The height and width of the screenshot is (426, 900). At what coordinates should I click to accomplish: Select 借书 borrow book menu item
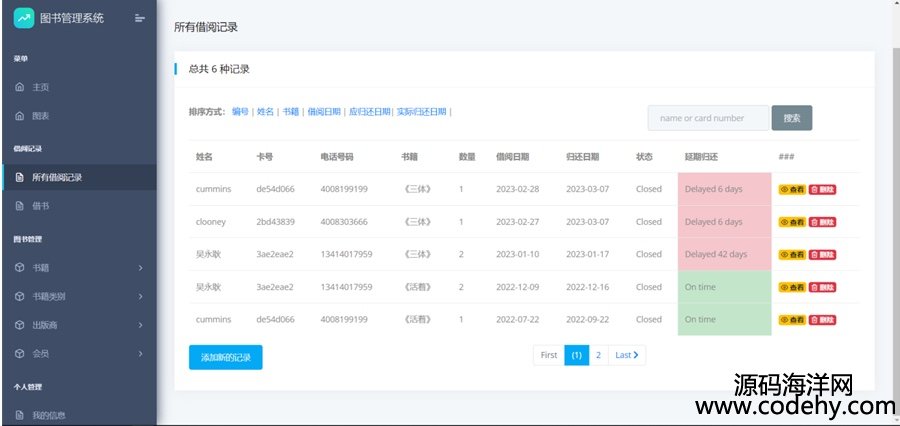[40, 206]
